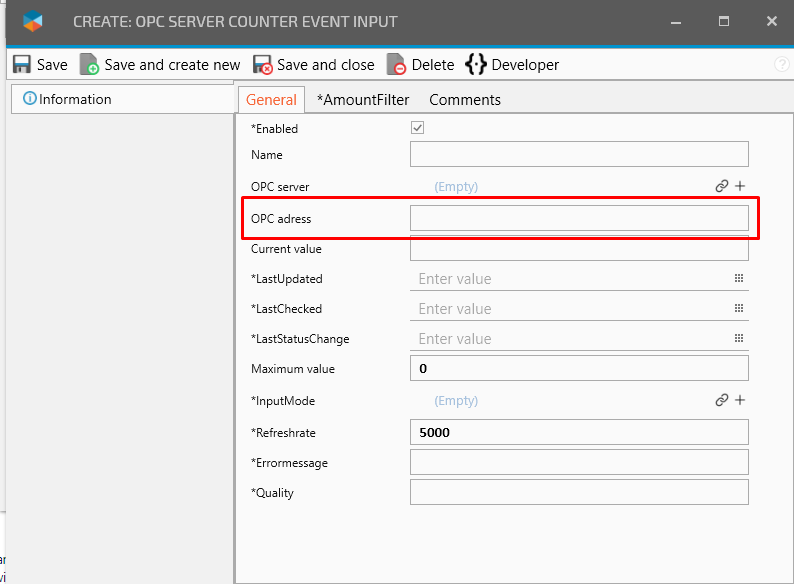Click the link icon for InputMode
This screenshot has height=584, width=794.
721,400
